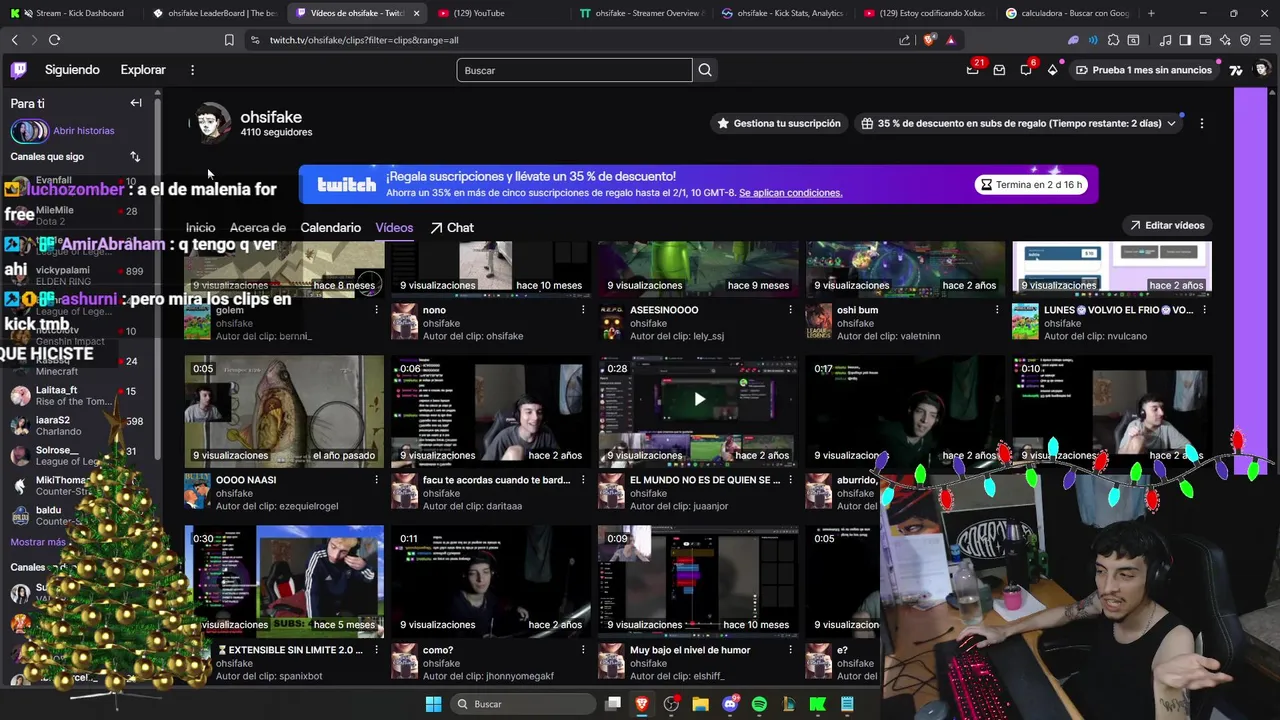Switch to the Inicio channel tab
The image size is (1280, 720).
[200, 228]
